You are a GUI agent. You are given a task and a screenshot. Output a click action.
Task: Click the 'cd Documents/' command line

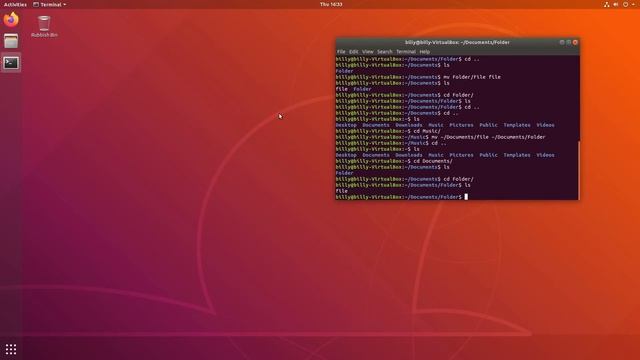(394, 161)
